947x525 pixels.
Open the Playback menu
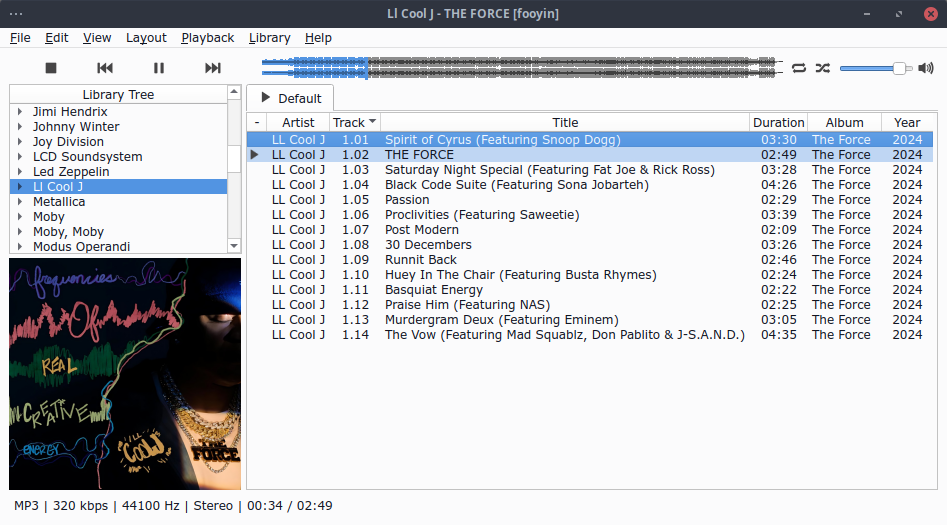pos(207,38)
